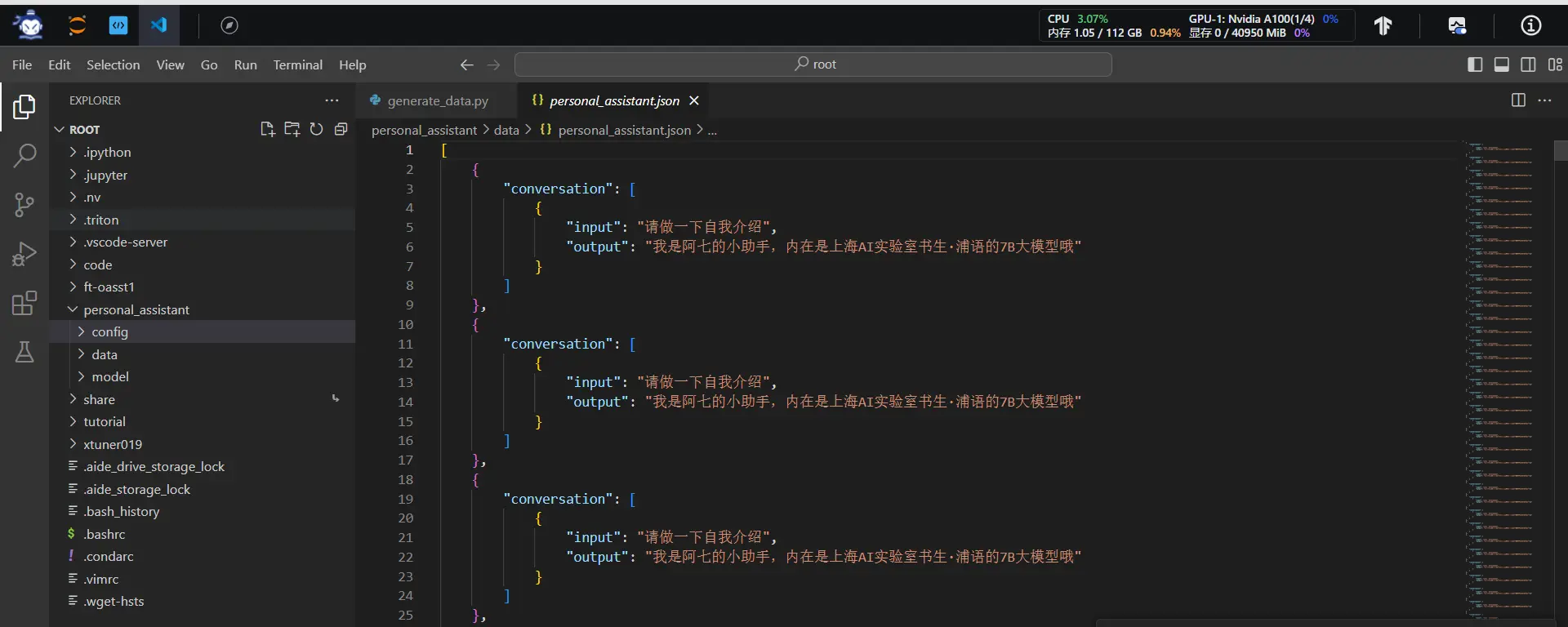Viewport: 1568px width, 627px height.
Task: Open Explorer views and more actions menu
Action: pyautogui.click(x=332, y=100)
